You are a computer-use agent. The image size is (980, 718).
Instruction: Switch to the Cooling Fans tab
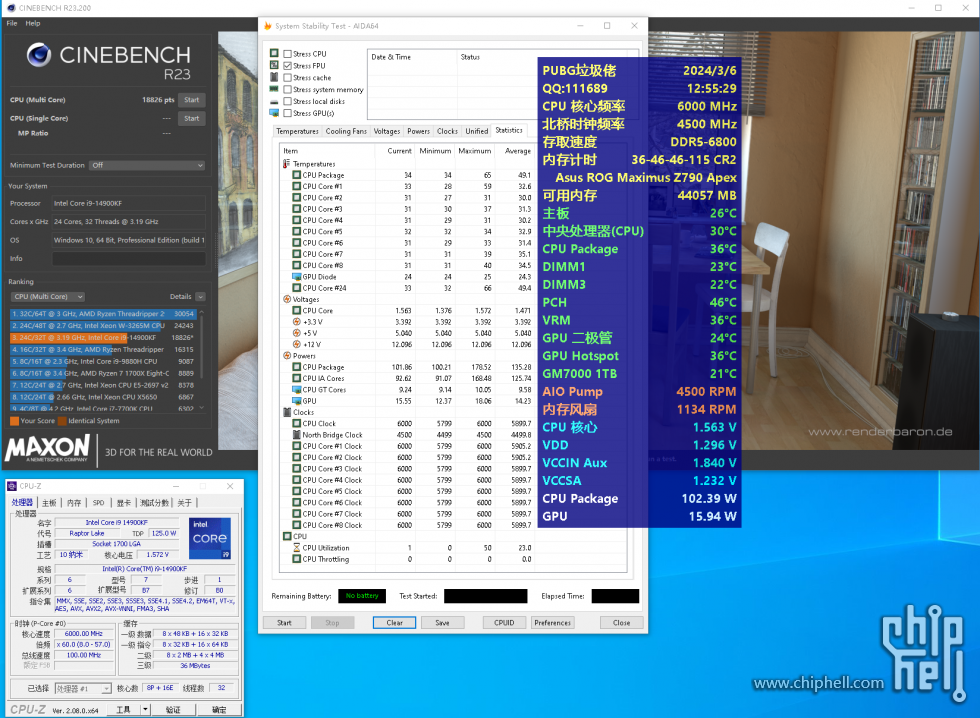pos(346,131)
